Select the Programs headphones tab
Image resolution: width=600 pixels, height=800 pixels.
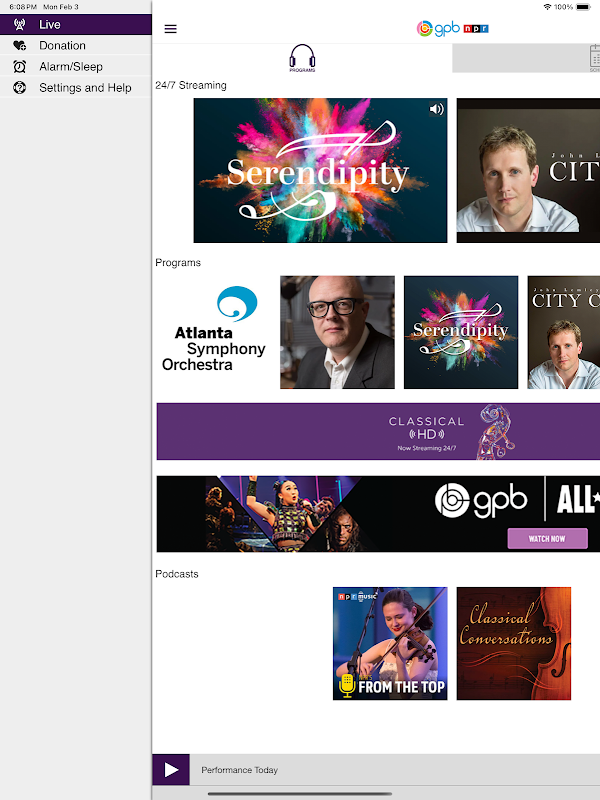point(302,58)
